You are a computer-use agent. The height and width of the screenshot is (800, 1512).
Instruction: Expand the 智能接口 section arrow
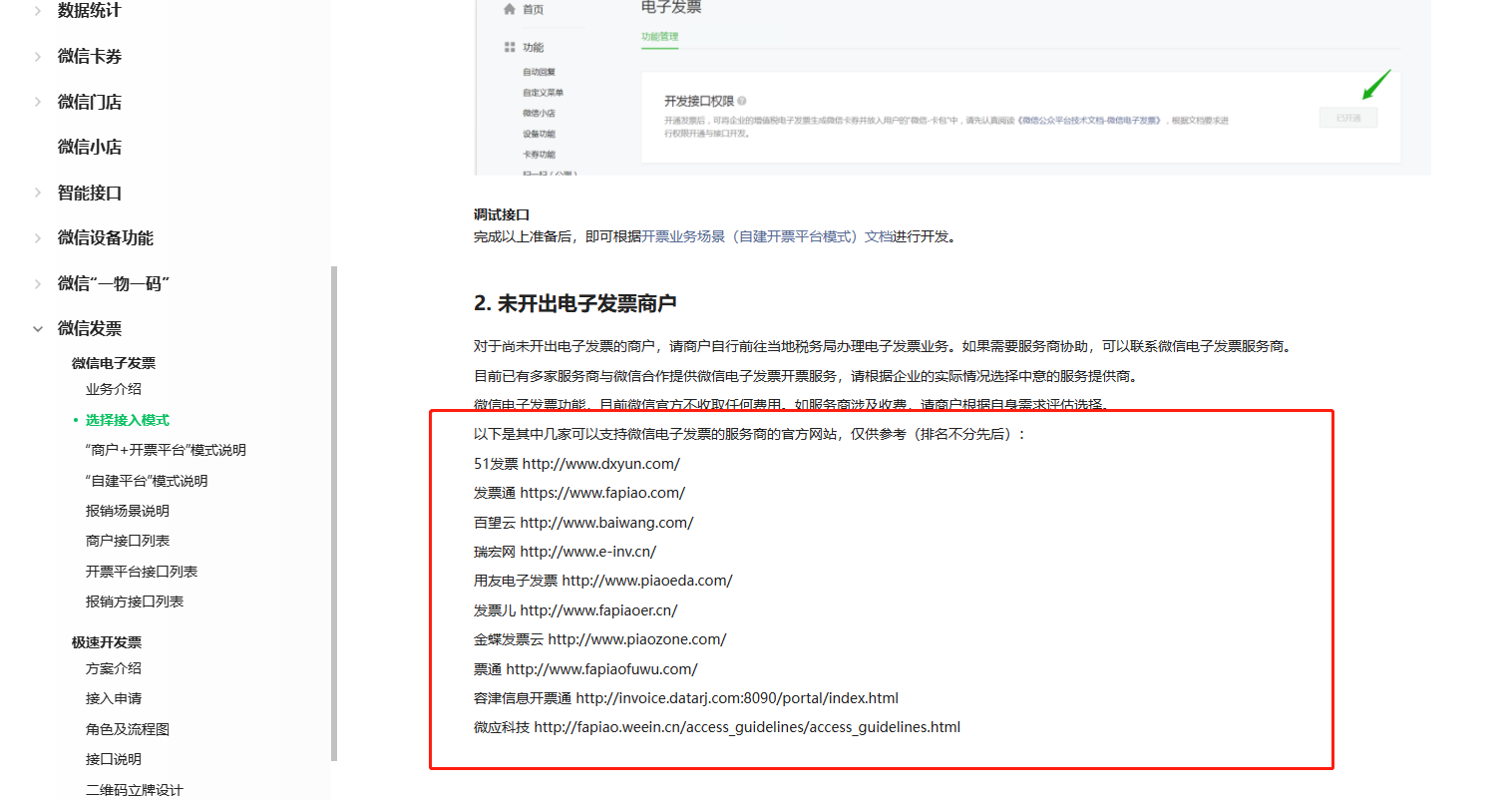point(38,193)
